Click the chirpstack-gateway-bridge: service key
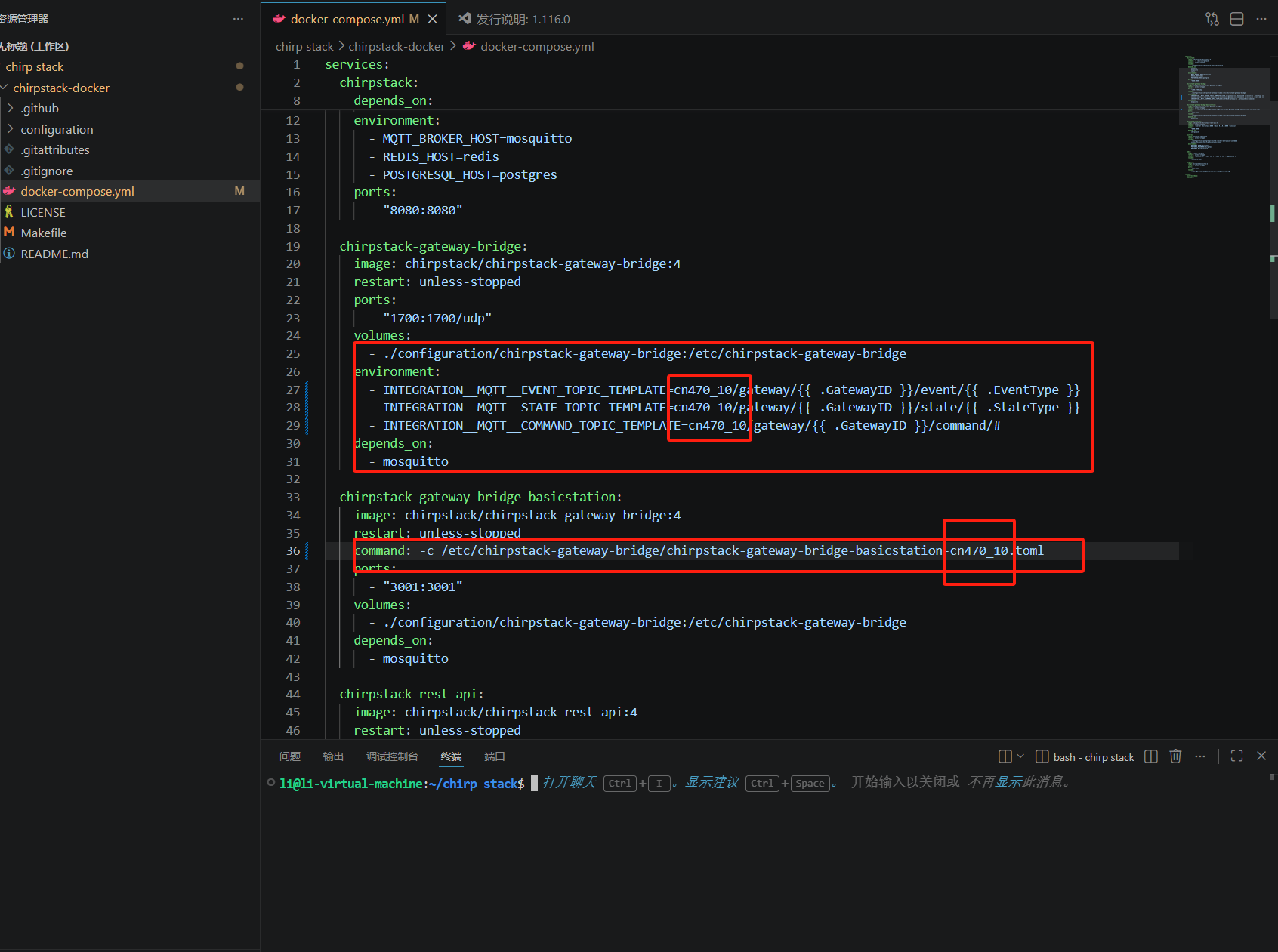Image resolution: width=1278 pixels, height=952 pixels. pyautogui.click(x=434, y=247)
